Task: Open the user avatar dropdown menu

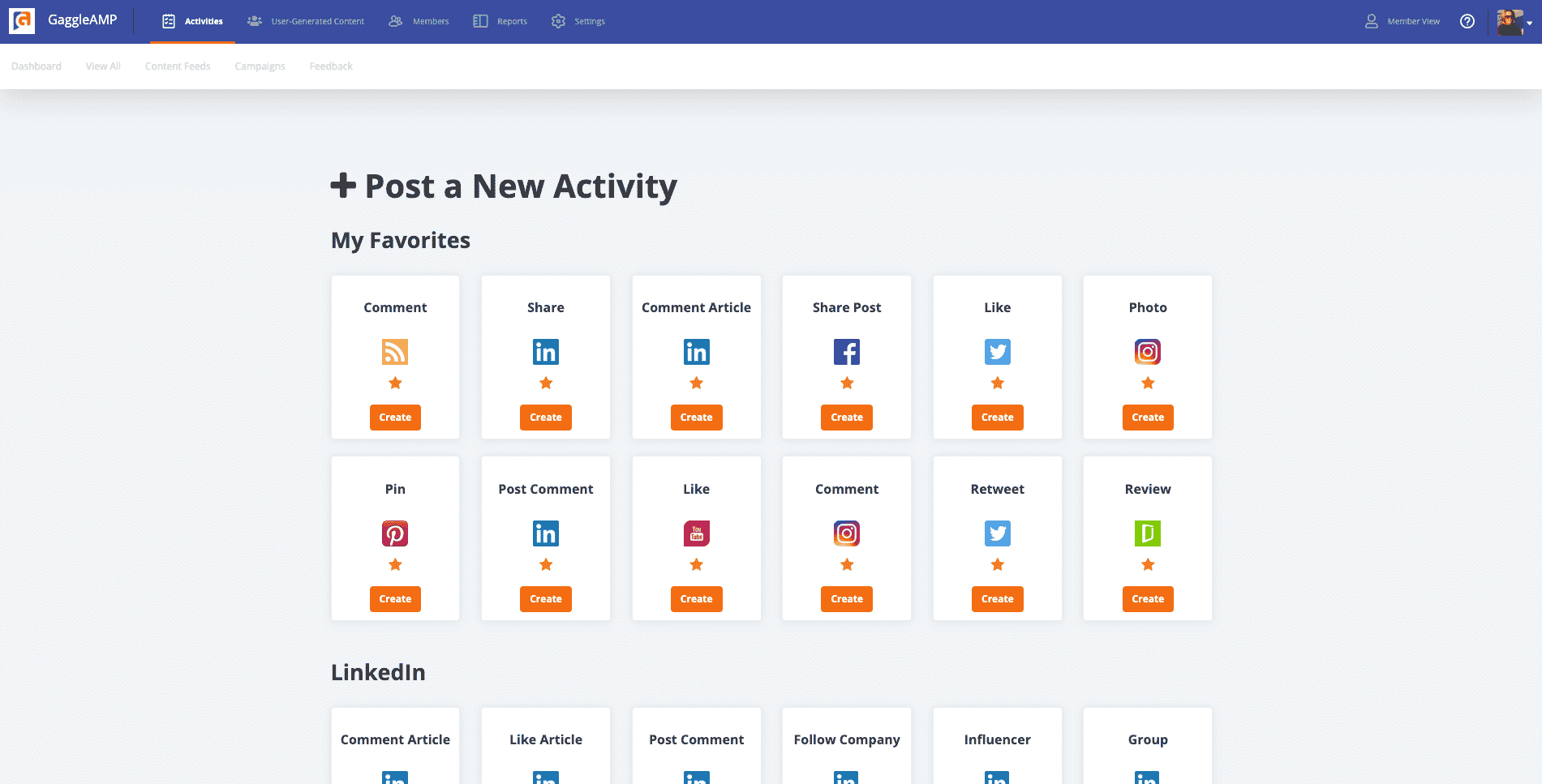Action: [x=1514, y=22]
